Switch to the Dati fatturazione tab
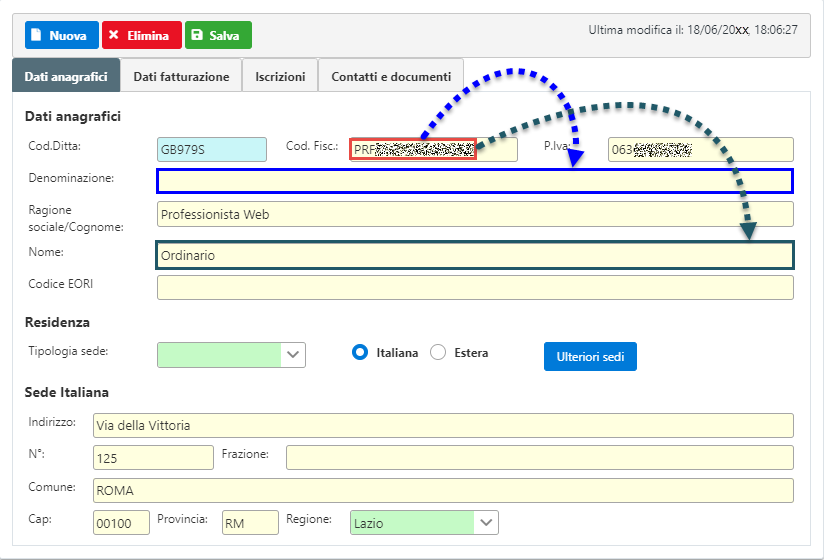 [x=181, y=76]
